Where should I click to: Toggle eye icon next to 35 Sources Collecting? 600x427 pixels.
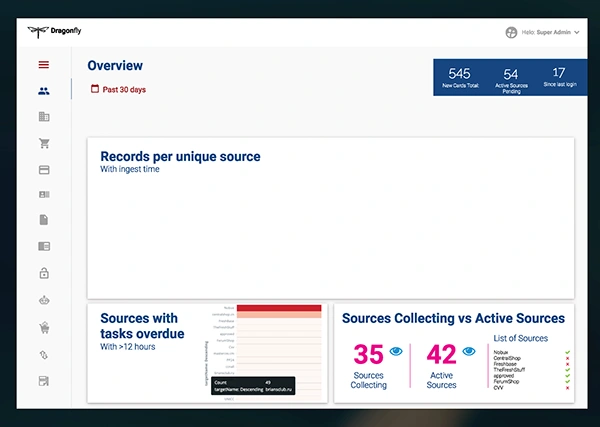point(396,351)
